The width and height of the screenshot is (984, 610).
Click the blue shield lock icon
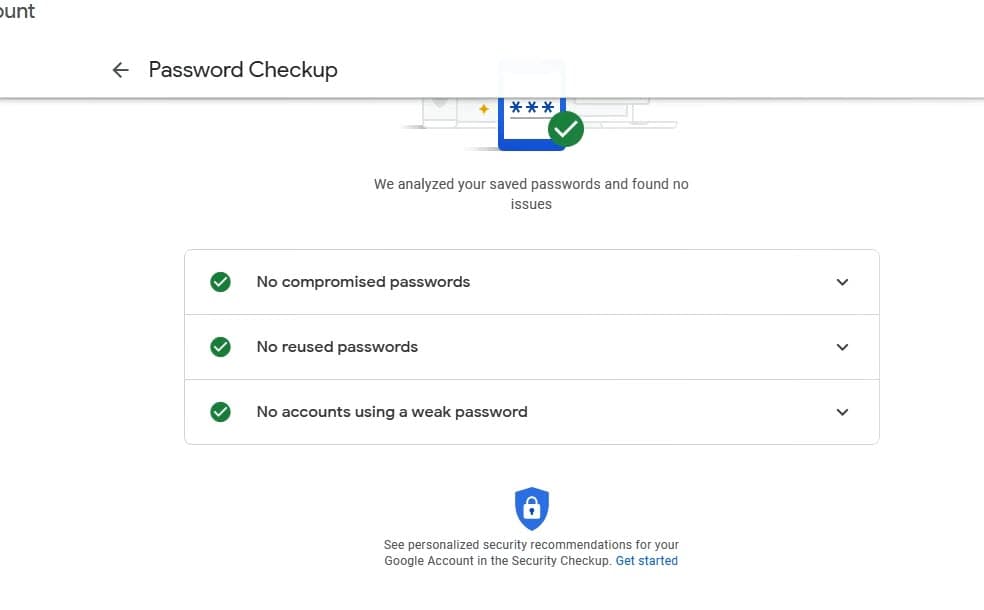click(x=532, y=508)
